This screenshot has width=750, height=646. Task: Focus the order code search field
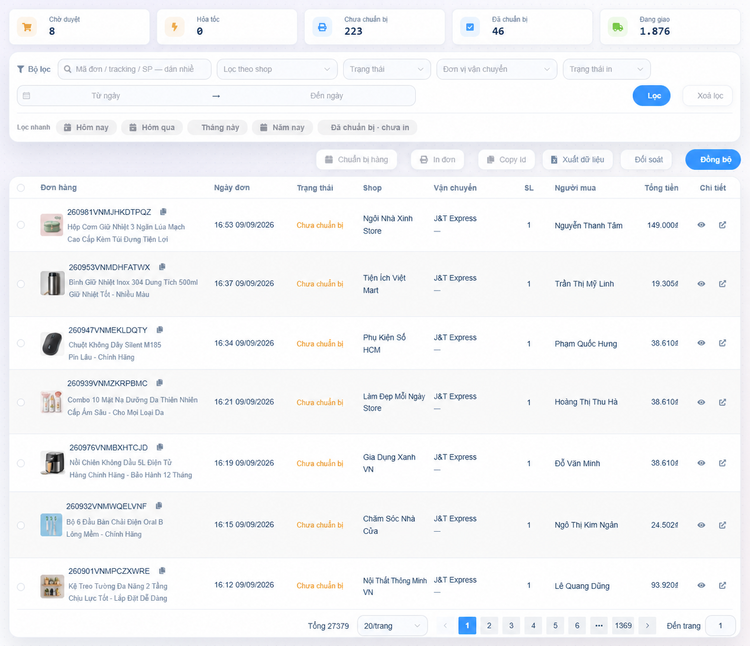[x=134, y=69]
